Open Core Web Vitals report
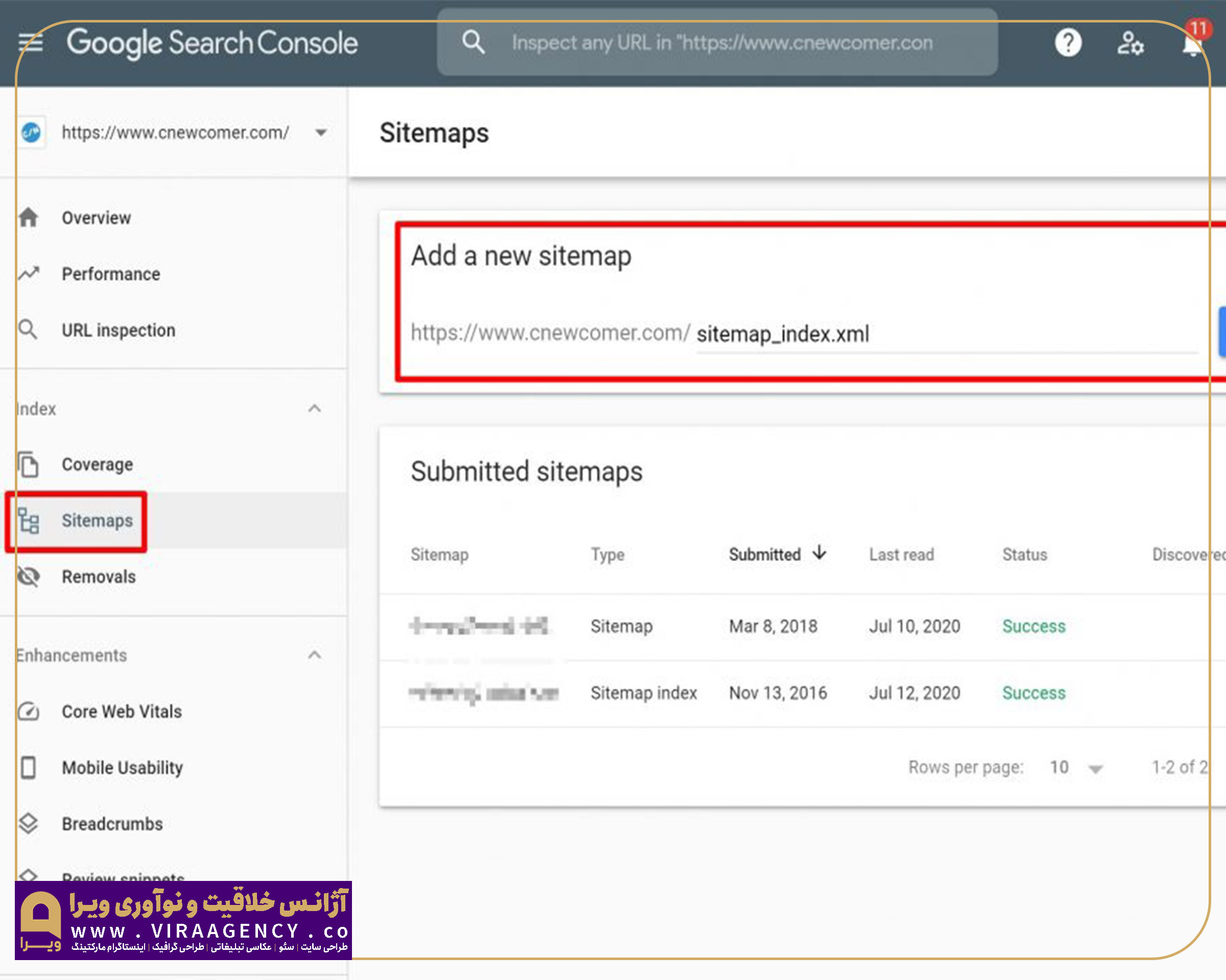The image size is (1226, 980). pos(122,711)
